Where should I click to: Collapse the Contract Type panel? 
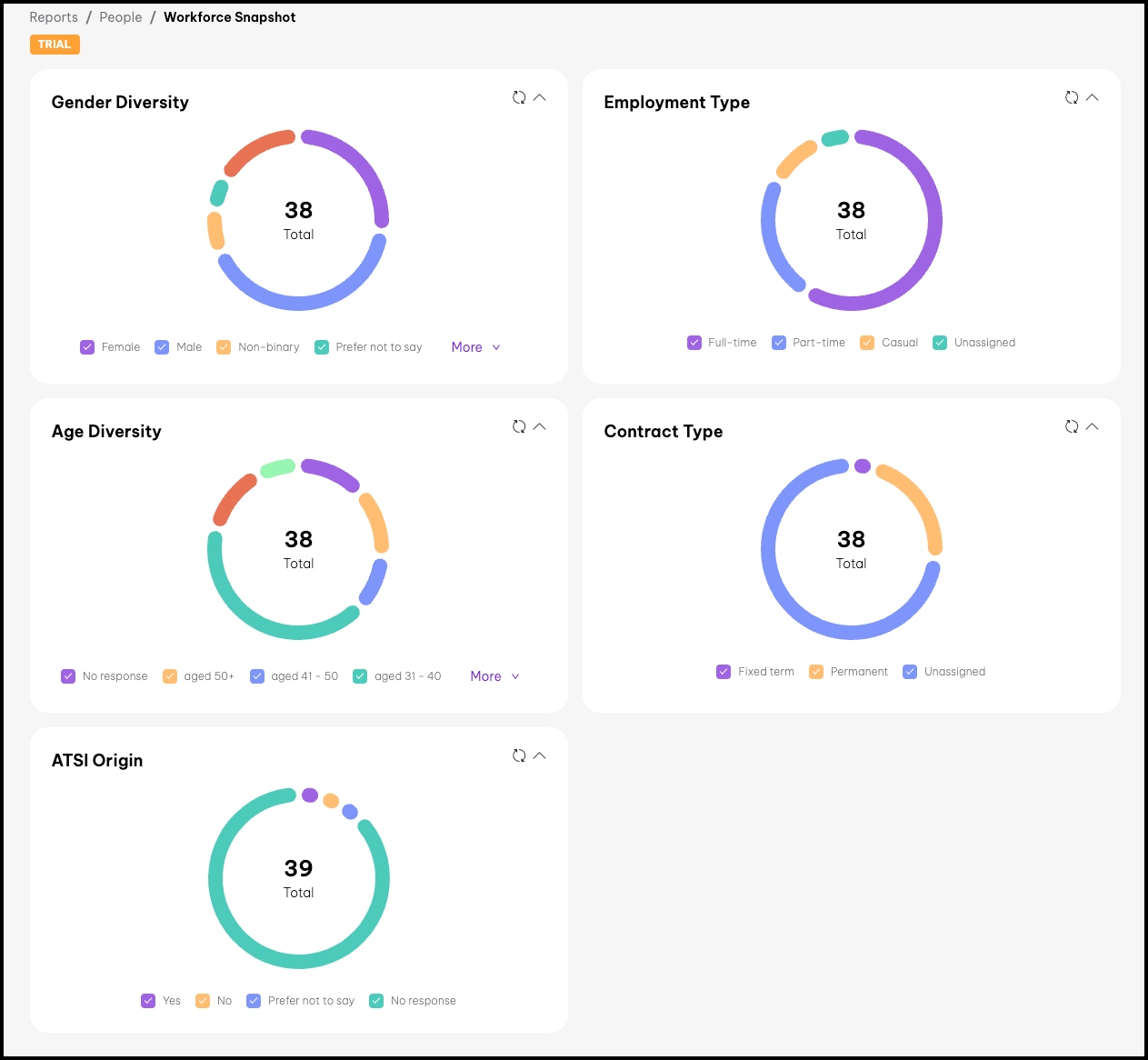pyautogui.click(x=1093, y=426)
